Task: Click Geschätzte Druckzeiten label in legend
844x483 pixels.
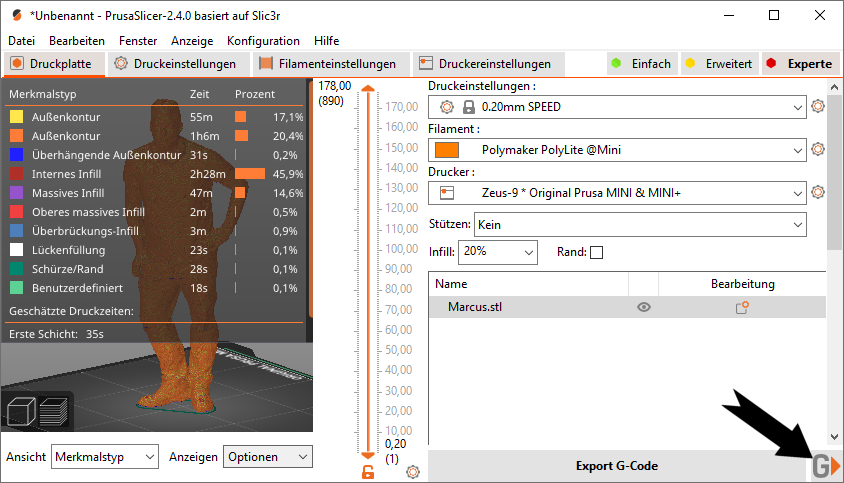Action: click(71, 311)
